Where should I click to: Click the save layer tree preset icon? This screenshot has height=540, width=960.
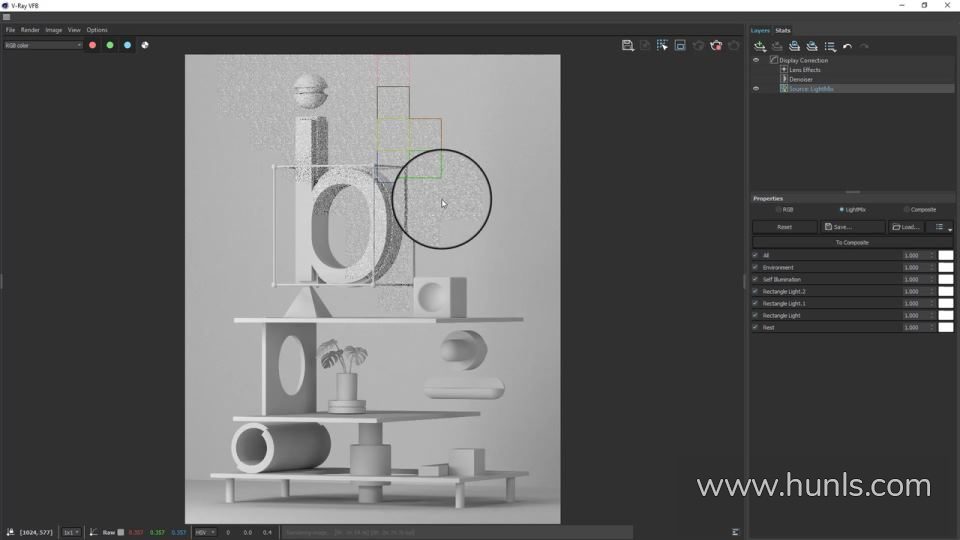[794, 47]
